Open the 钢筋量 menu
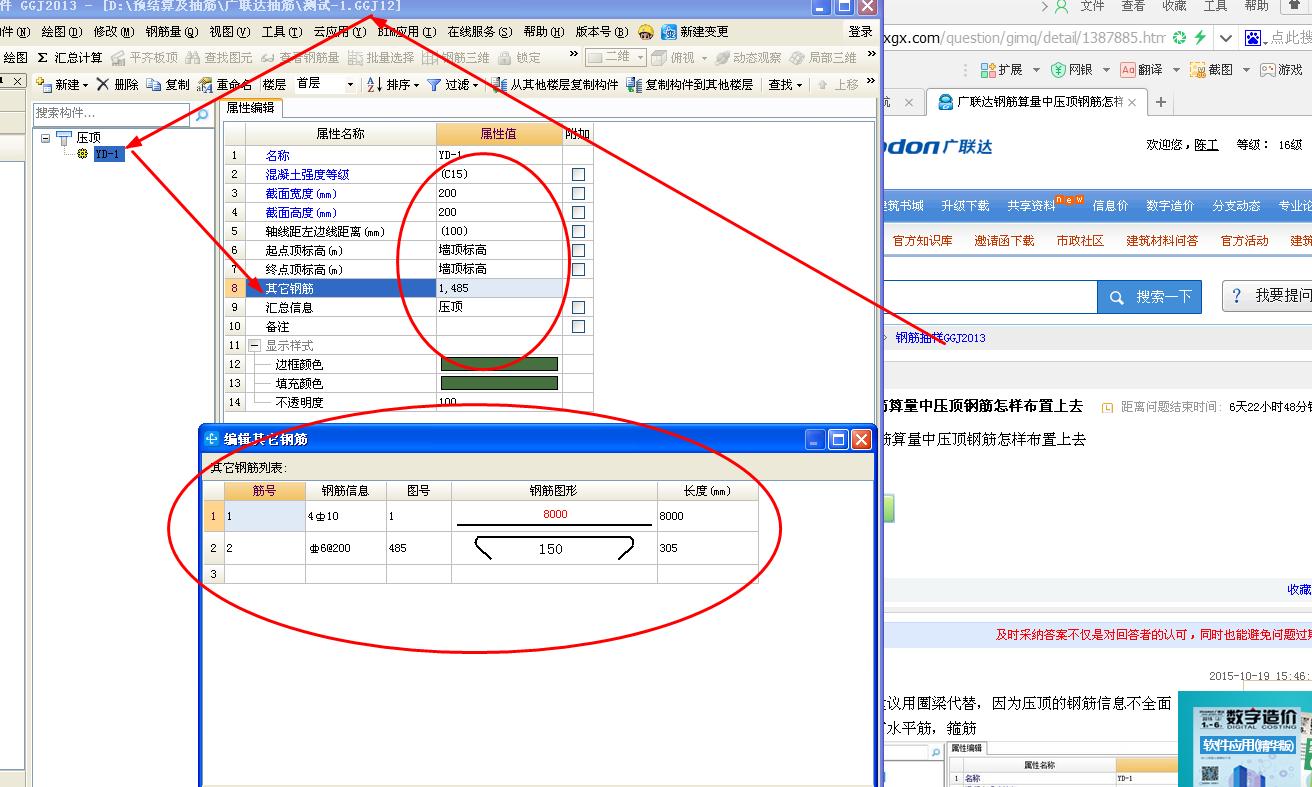1312x787 pixels. [x=171, y=32]
